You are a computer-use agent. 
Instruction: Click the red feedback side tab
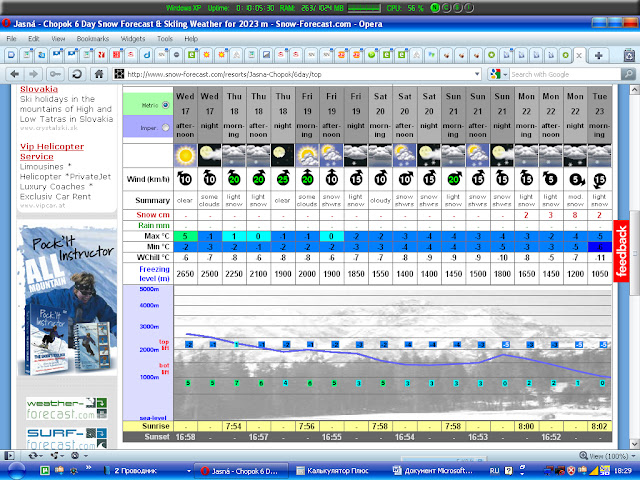[622, 251]
